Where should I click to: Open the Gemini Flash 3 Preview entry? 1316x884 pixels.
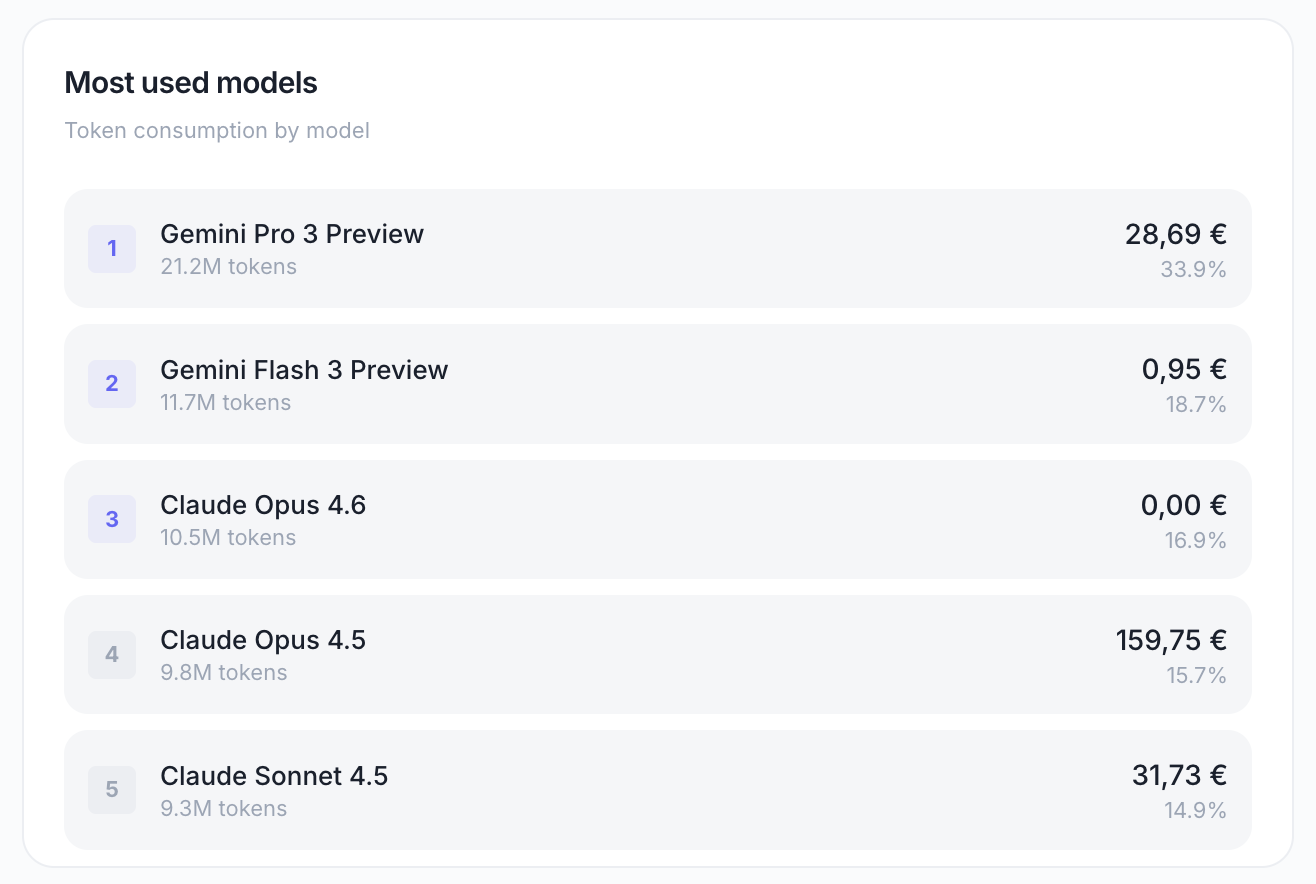pyautogui.click(x=658, y=384)
